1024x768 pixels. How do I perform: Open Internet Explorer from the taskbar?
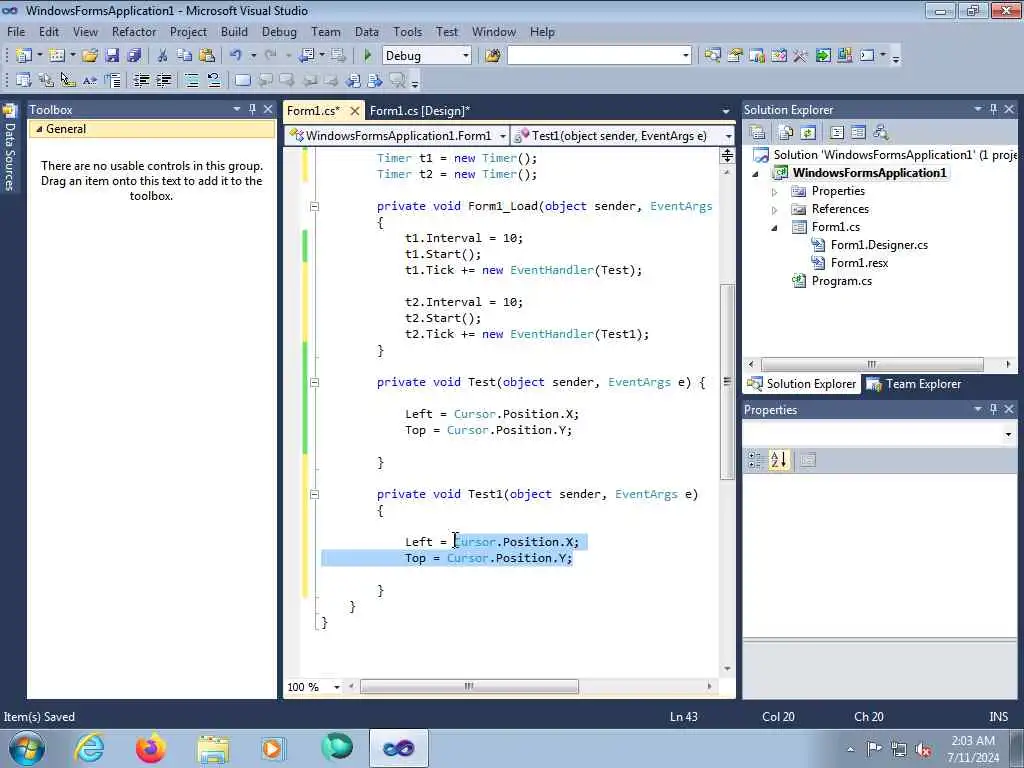[89, 748]
